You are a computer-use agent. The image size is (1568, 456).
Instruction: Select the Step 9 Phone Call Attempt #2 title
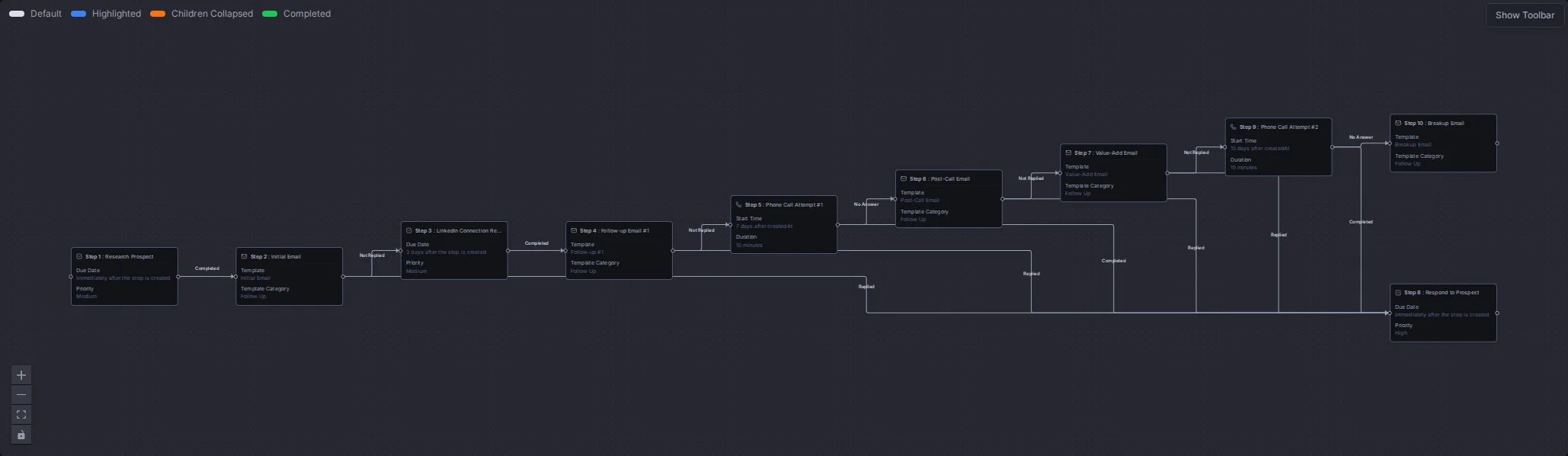(1278, 127)
